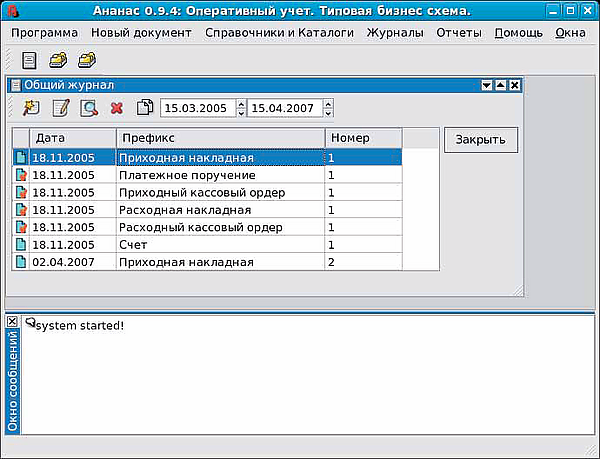Click the Ananas application icon in title bar

pyautogui.click(x=13, y=11)
